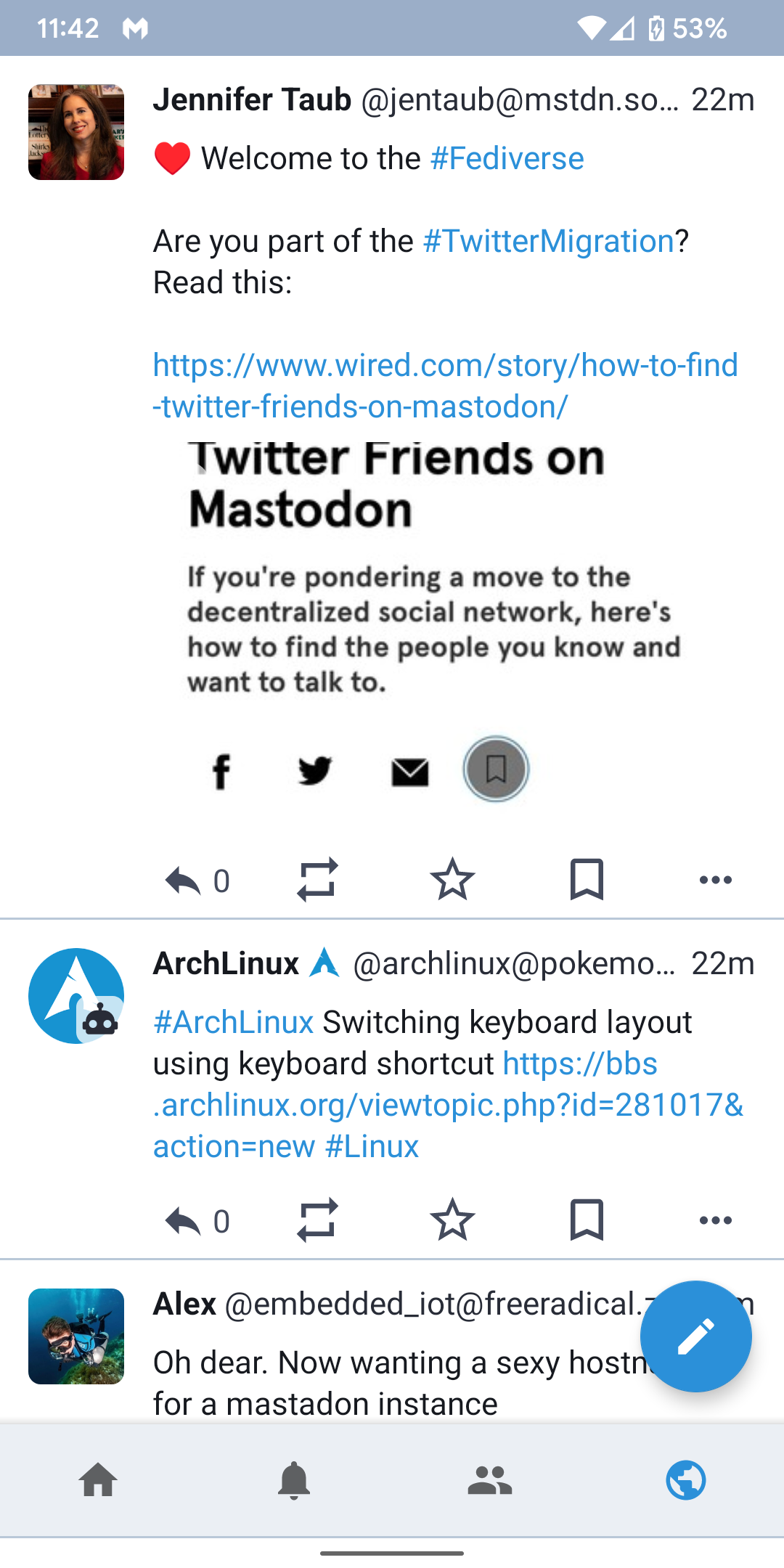This screenshot has height=1568, width=784.
Task: Favorite the ArchLinux post
Action: click(452, 1220)
